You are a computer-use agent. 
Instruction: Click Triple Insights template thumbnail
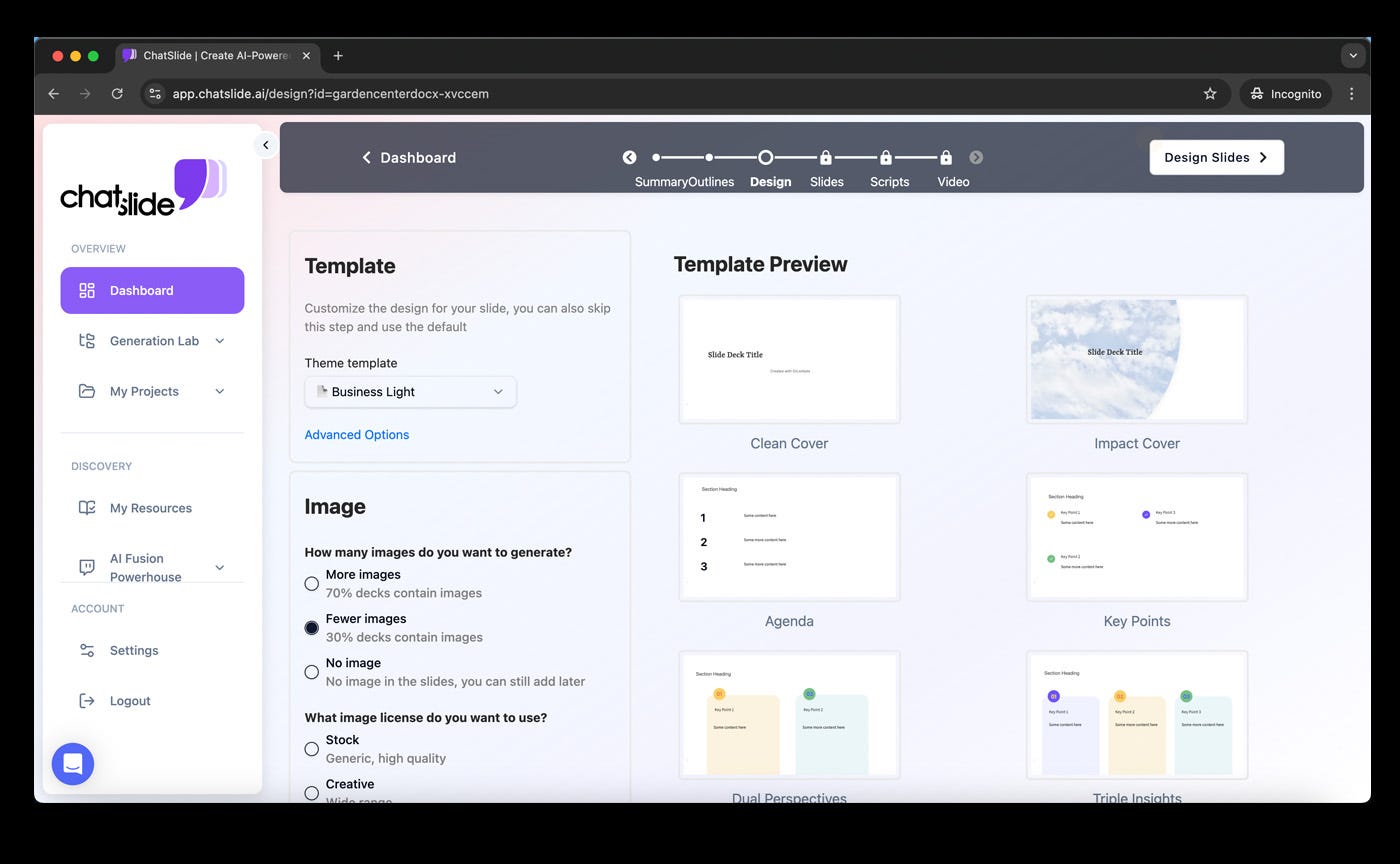tap(1137, 715)
